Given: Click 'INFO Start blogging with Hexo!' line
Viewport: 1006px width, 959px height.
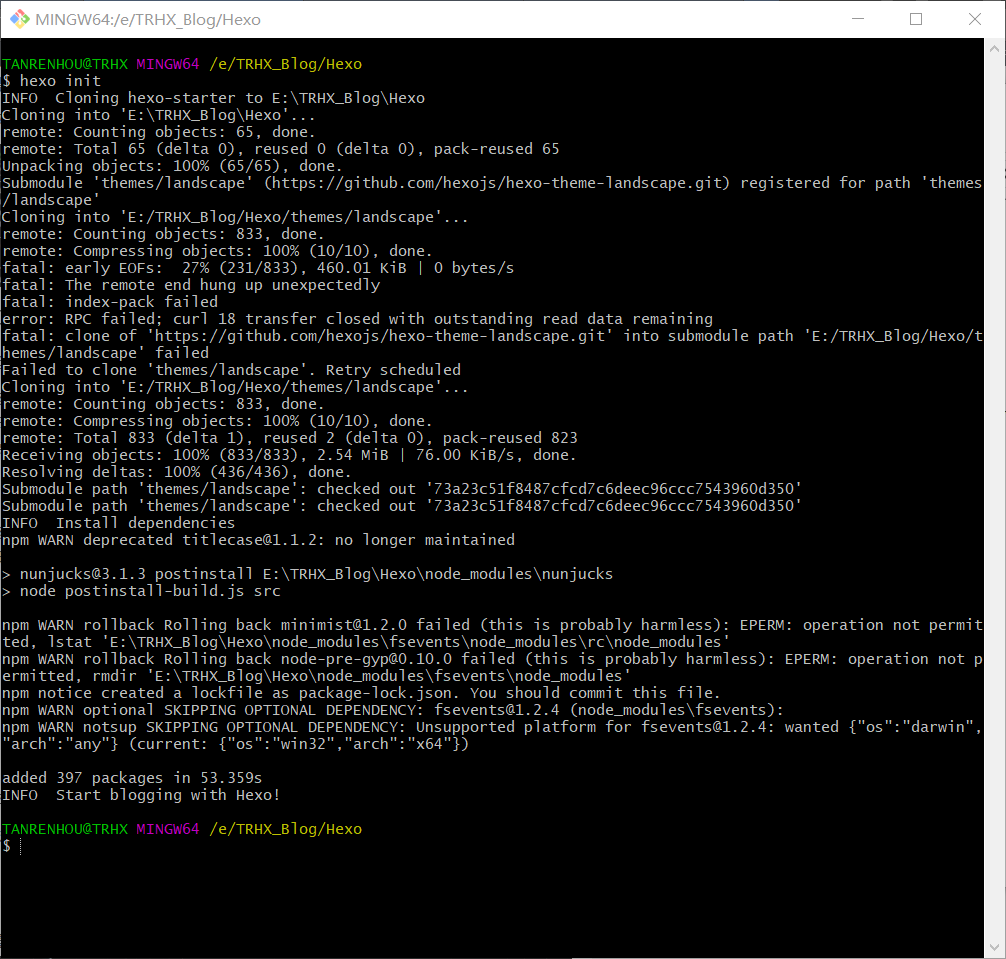Looking at the screenshot, I should coord(141,795).
